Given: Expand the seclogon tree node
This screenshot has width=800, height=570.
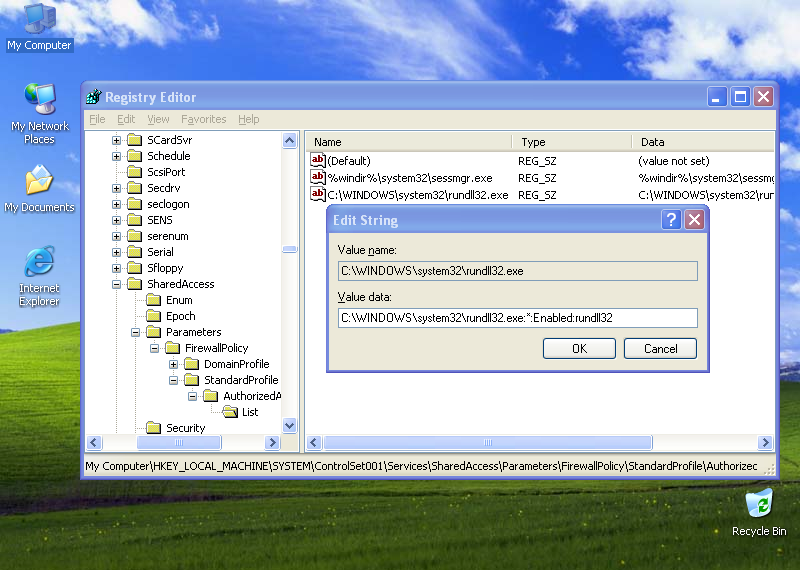Looking at the screenshot, I should click(x=116, y=204).
